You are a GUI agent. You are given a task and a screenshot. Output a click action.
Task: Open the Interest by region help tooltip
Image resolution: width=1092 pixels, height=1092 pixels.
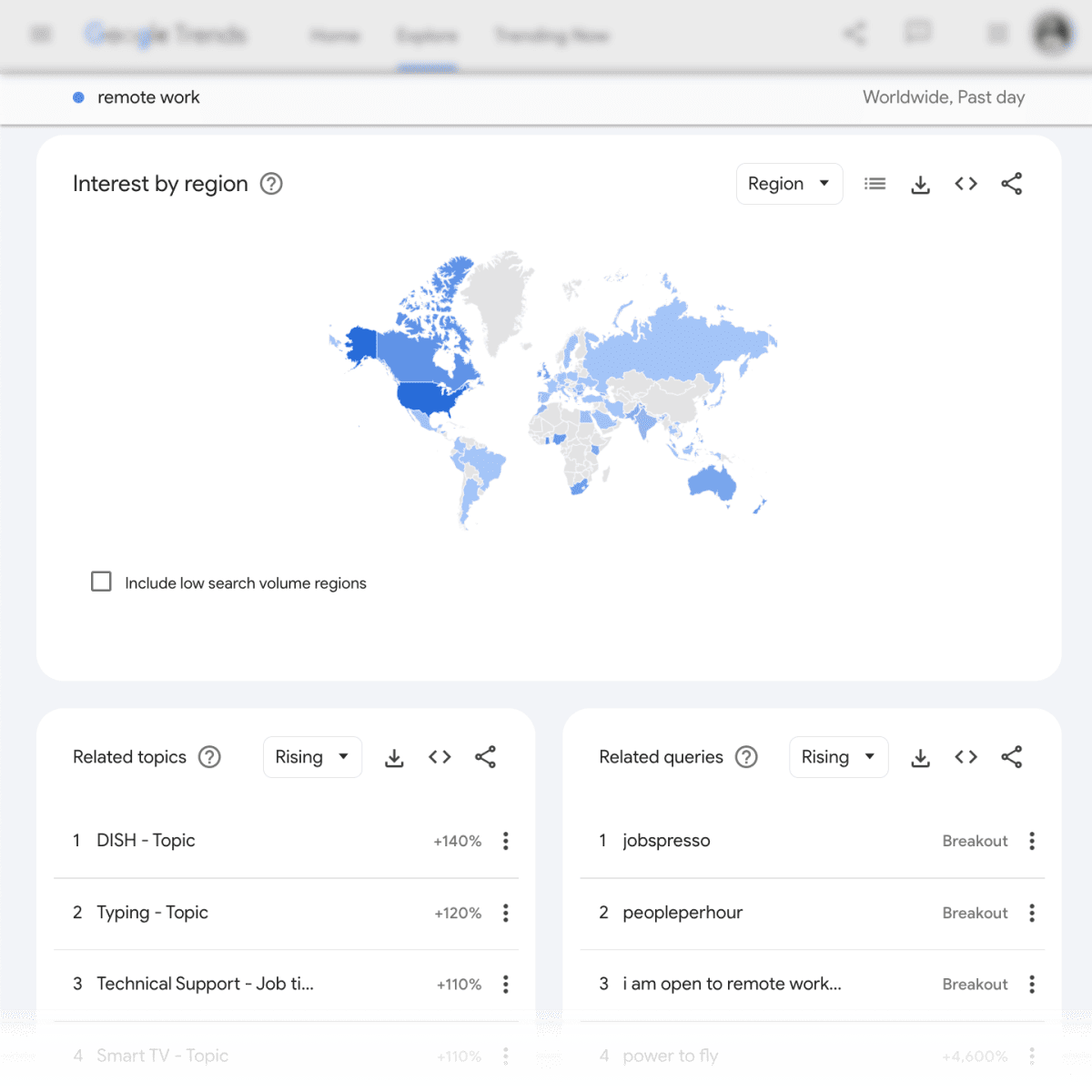click(270, 184)
